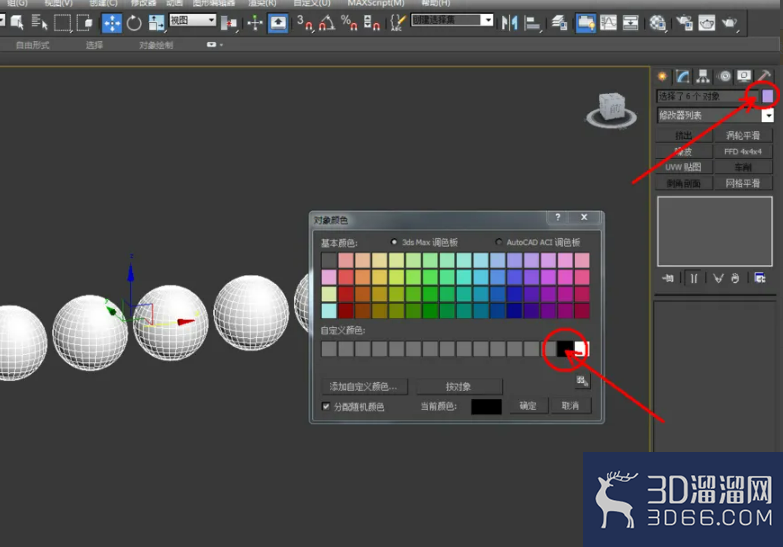Toggle the Graphite ribbon icon
This screenshot has width=783, height=547.
(x=585, y=23)
